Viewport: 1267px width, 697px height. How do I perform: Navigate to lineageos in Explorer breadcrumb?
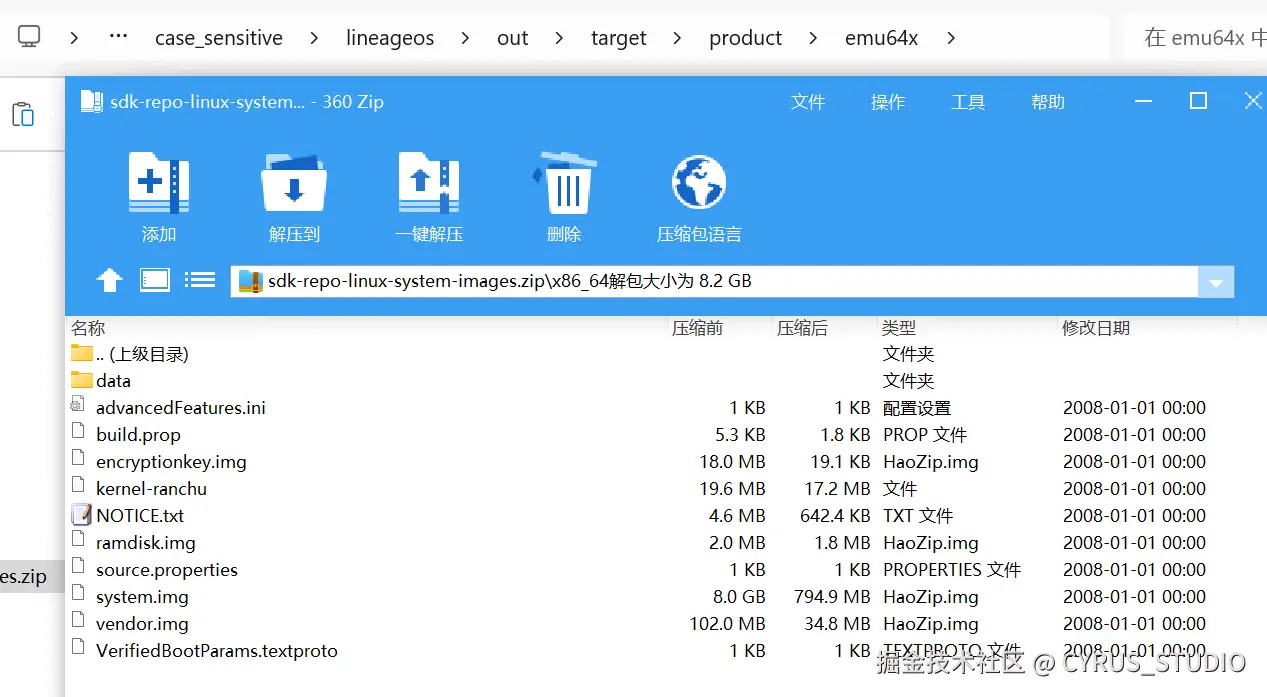pyautogui.click(x=390, y=38)
